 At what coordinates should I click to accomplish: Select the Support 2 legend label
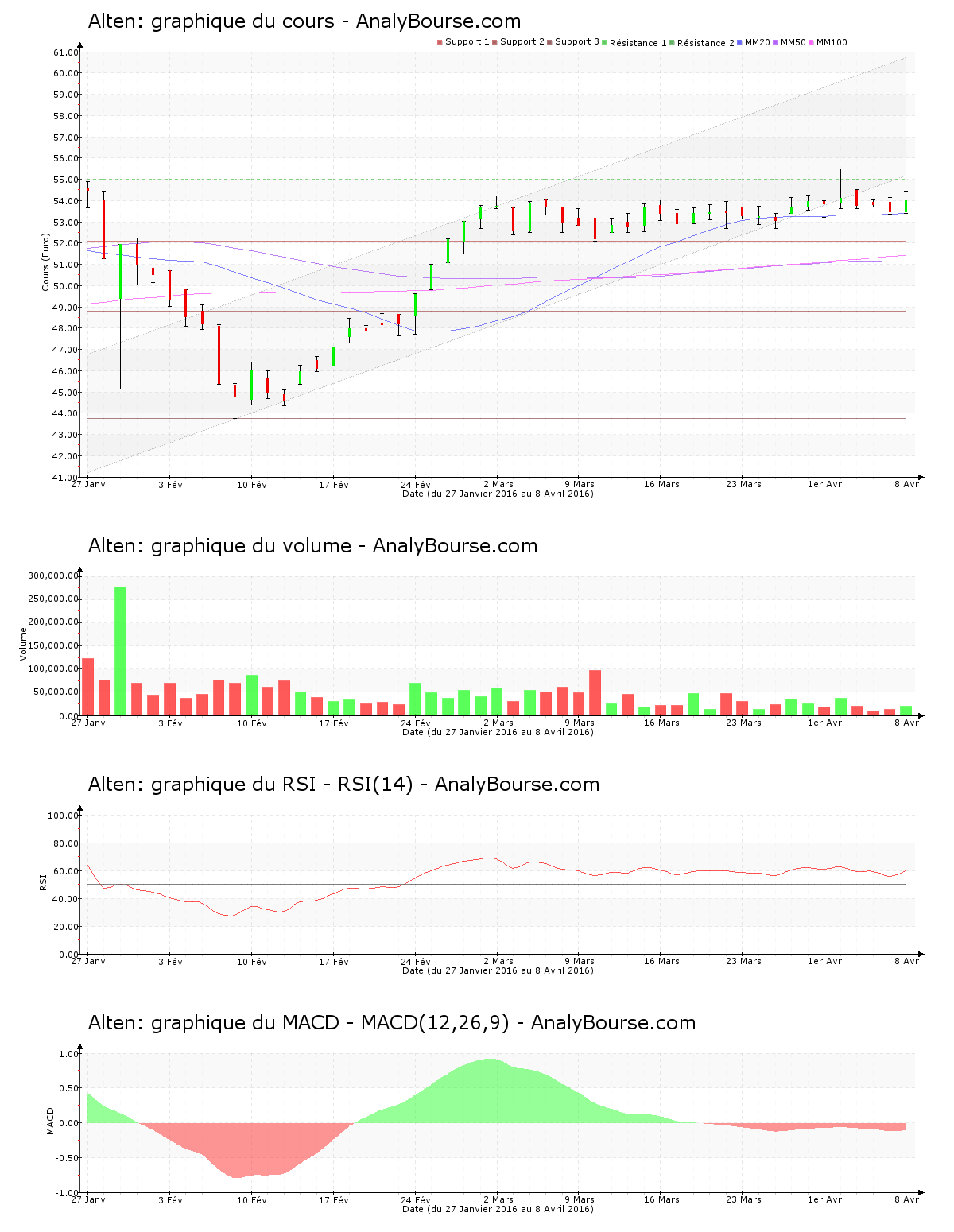[x=522, y=42]
